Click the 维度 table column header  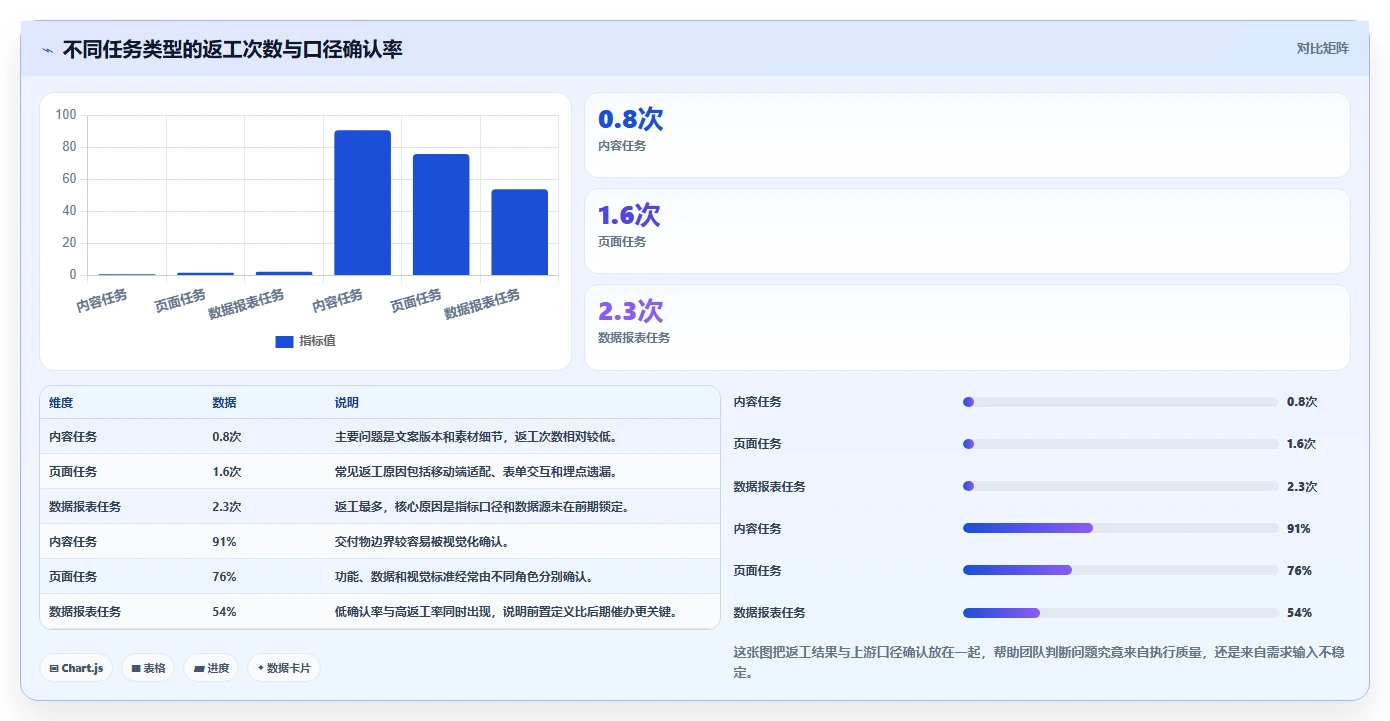61,403
